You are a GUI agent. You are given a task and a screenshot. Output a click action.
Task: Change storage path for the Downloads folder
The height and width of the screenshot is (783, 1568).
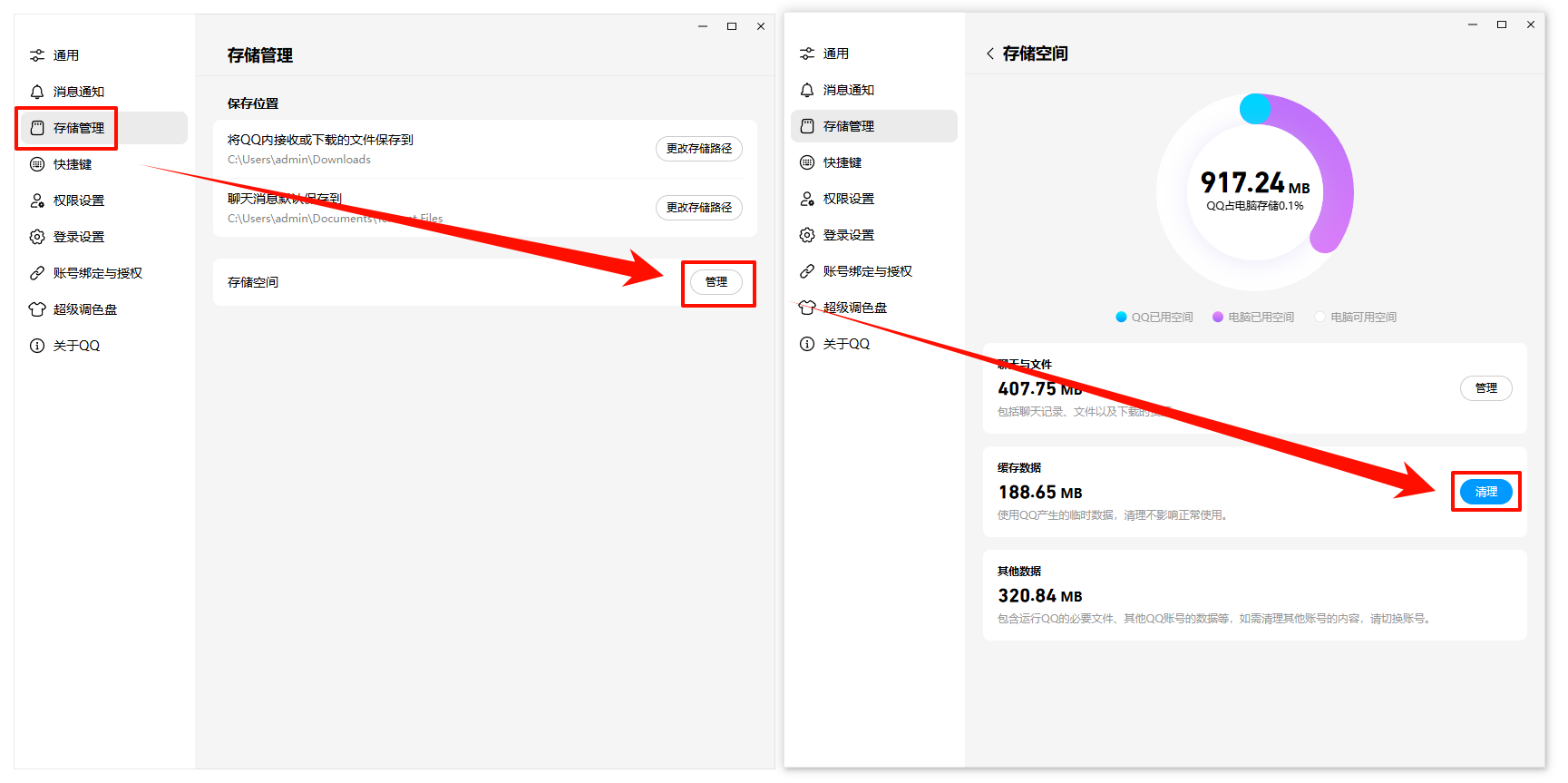[x=698, y=149]
